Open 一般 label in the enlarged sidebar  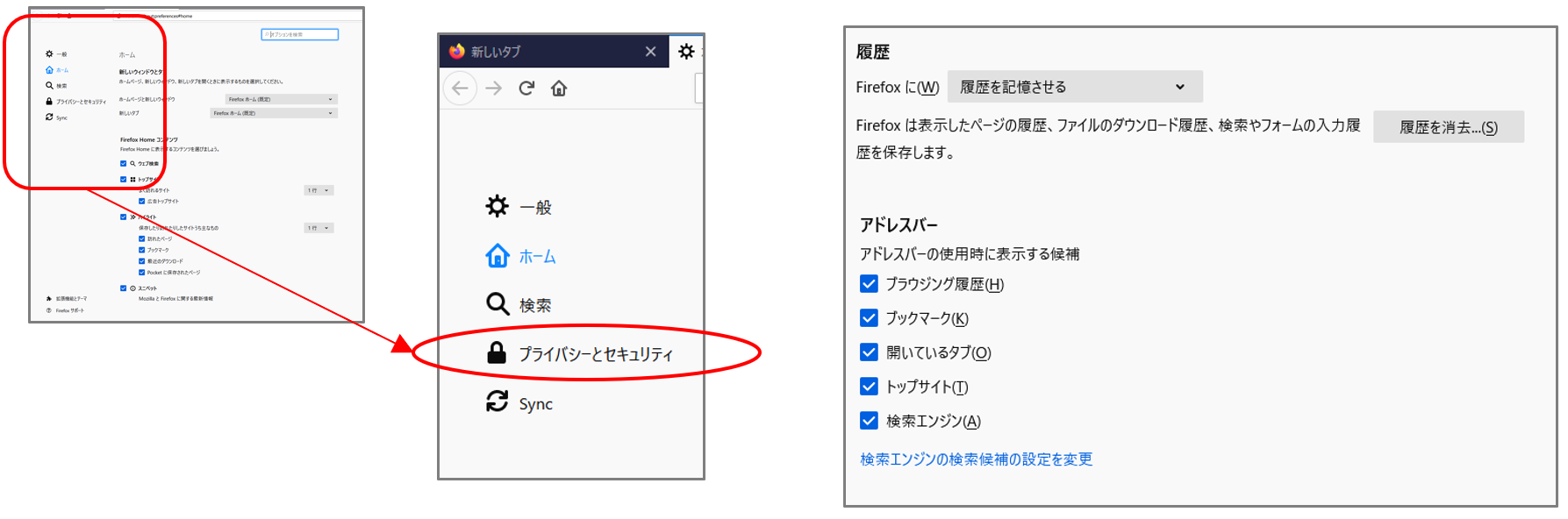(535, 208)
